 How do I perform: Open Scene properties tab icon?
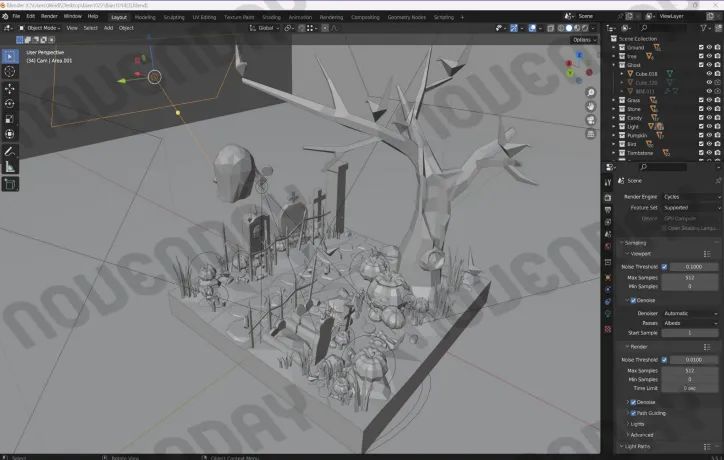(x=608, y=234)
